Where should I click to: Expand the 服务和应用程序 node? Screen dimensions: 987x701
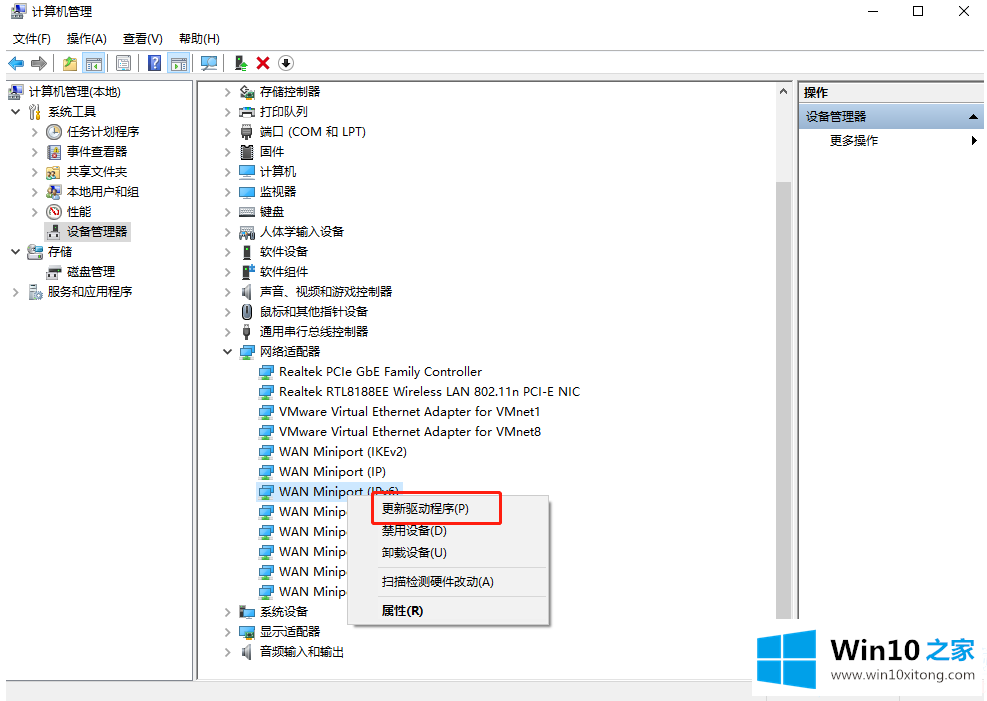[16, 292]
